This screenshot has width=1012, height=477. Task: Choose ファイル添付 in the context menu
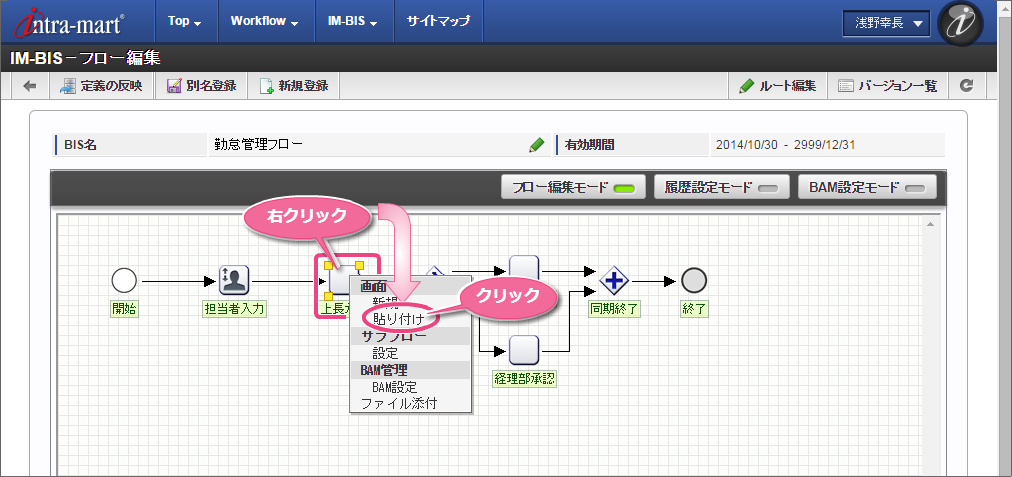399,404
